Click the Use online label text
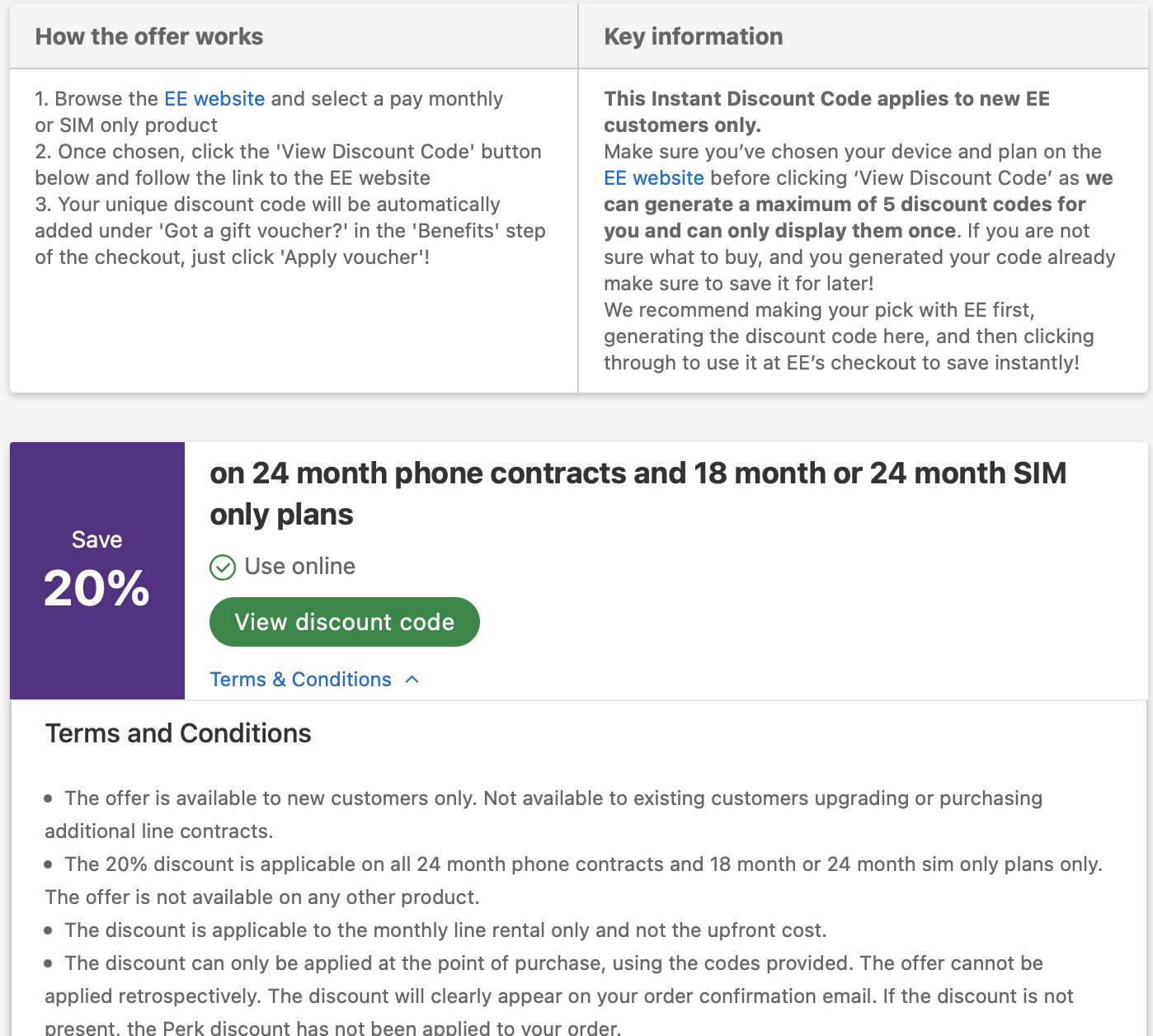Screen dimensions: 1153x1036 299,567
